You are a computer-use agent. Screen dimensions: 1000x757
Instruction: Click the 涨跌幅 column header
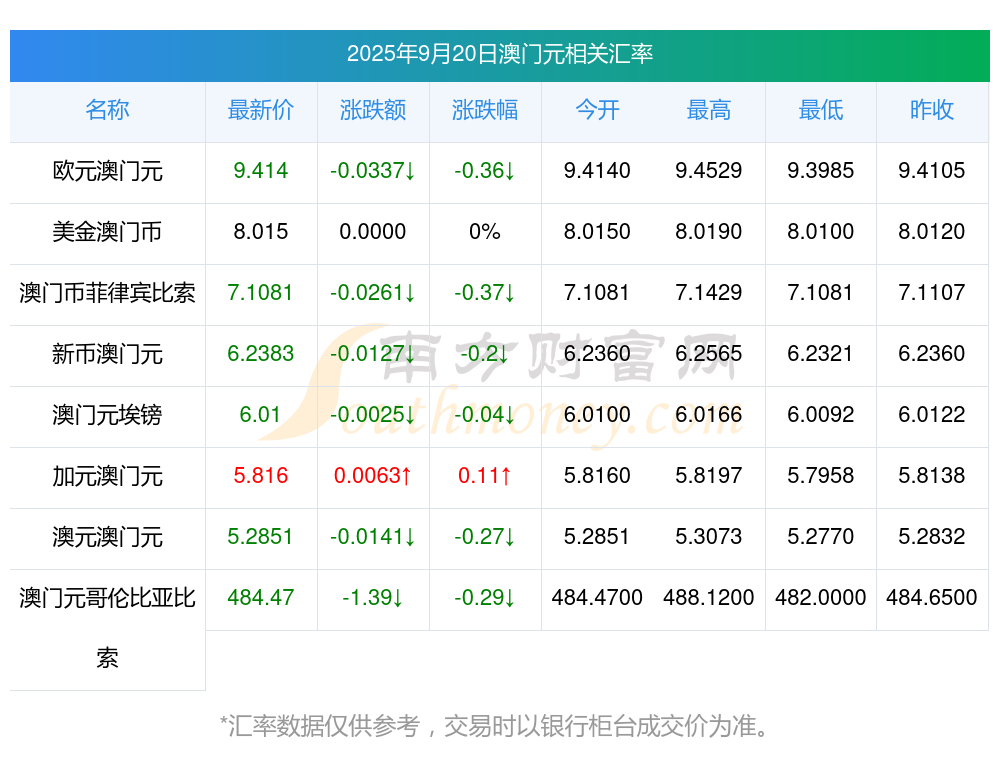pos(485,110)
